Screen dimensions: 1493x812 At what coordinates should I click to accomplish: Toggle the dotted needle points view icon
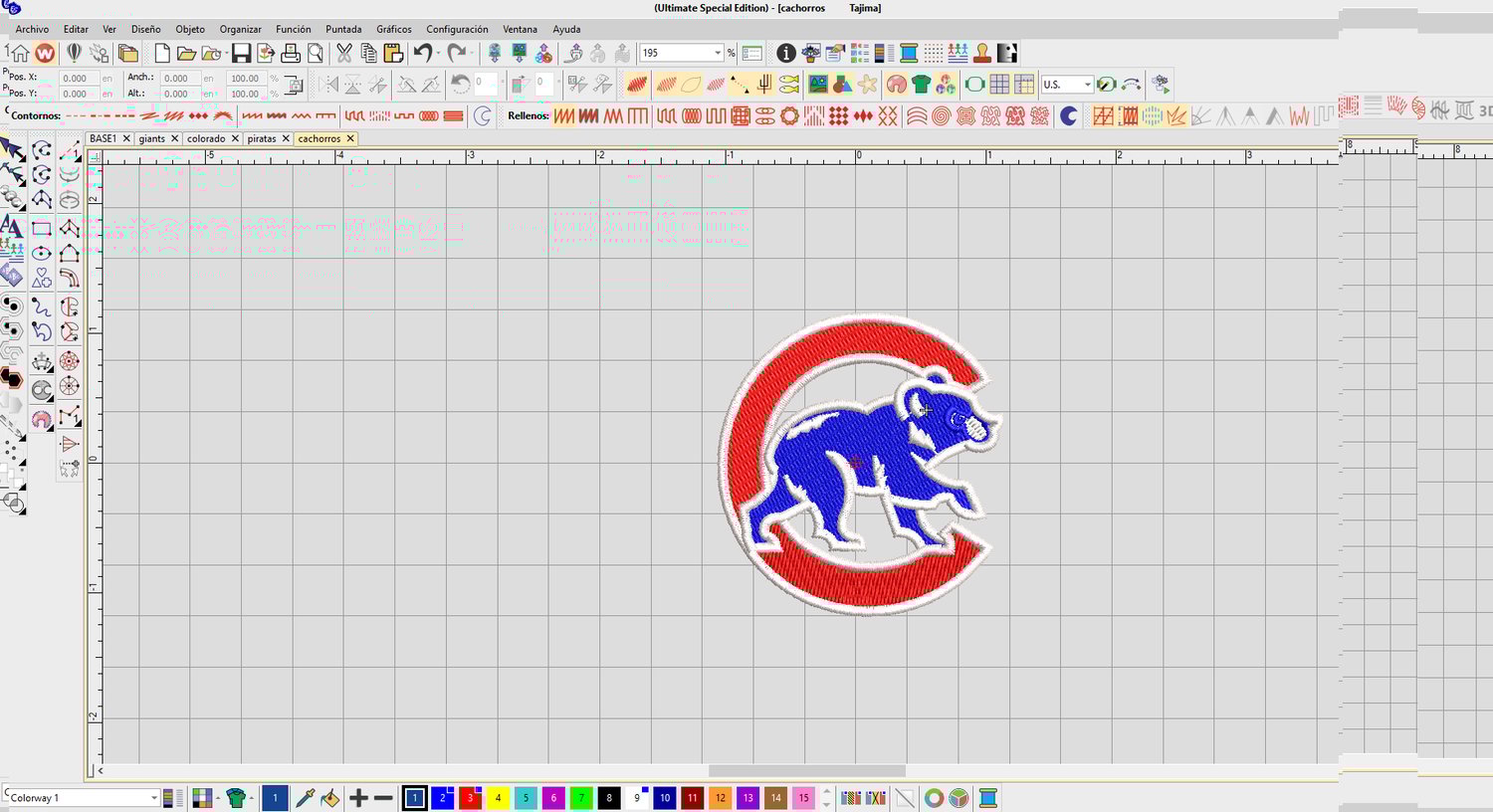click(934, 54)
